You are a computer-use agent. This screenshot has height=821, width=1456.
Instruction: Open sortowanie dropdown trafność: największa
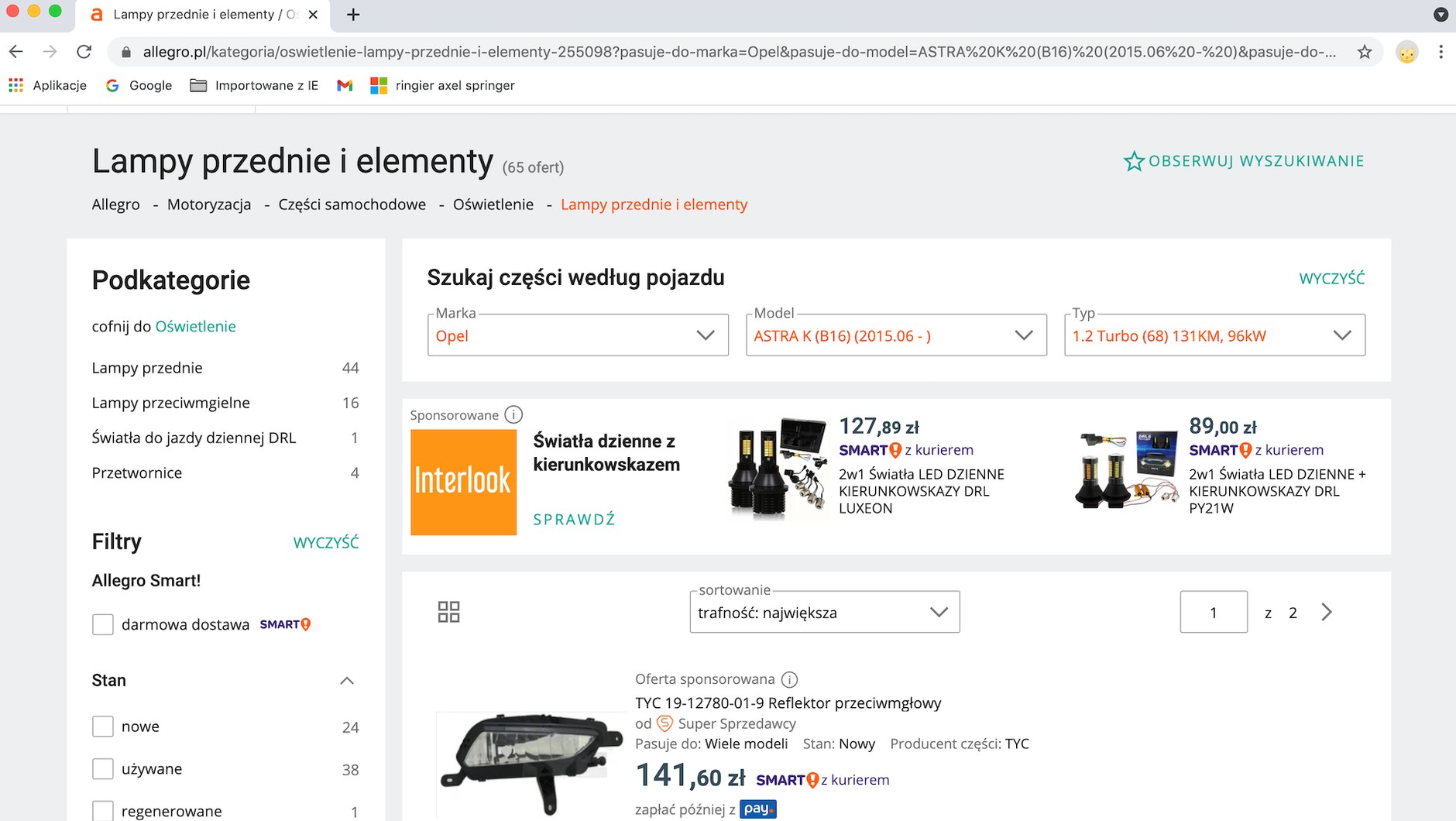click(825, 612)
